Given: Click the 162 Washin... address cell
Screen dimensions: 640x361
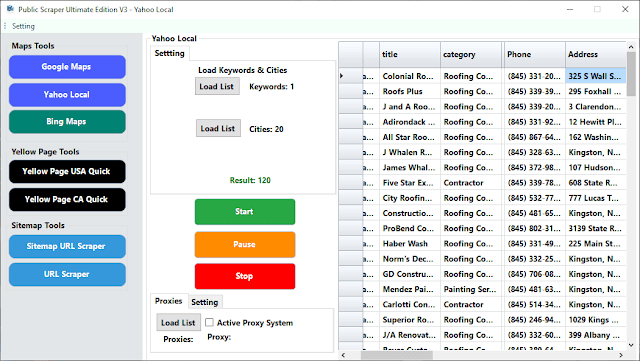Looking at the screenshot, I should click(x=596, y=137).
